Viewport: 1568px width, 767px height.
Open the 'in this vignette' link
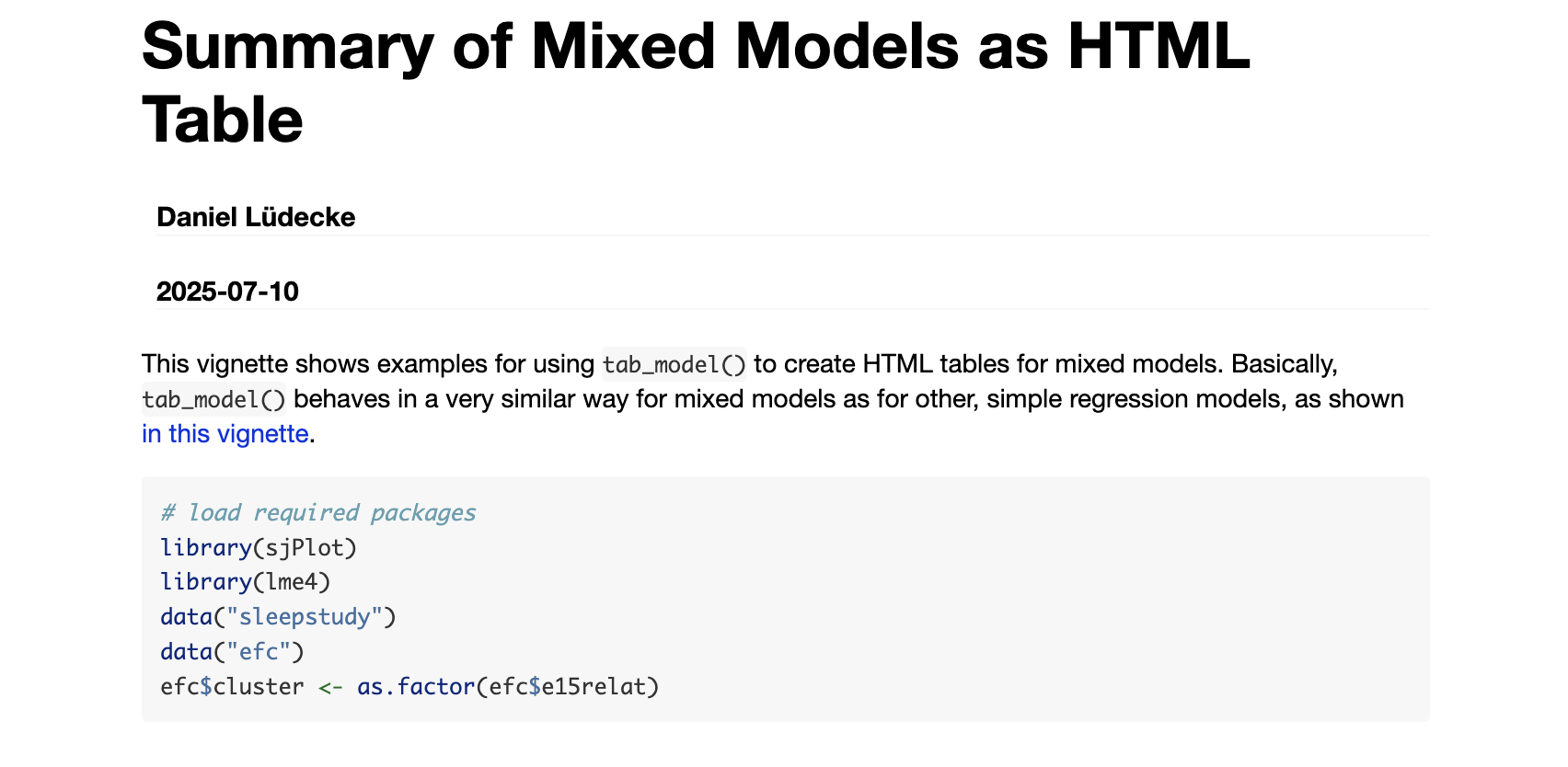pyautogui.click(x=225, y=434)
